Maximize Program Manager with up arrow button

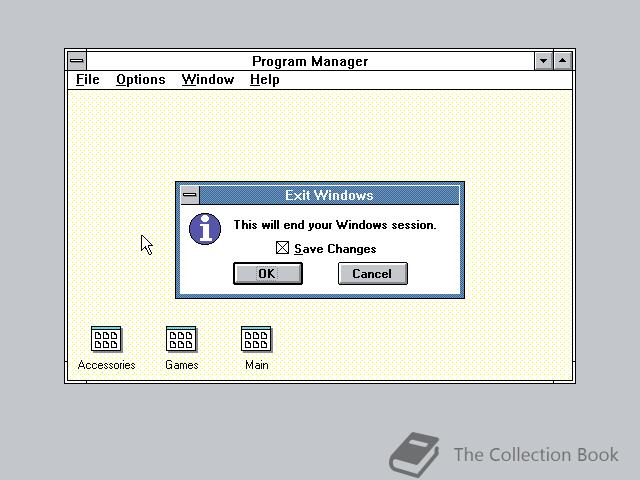click(562, 61)
